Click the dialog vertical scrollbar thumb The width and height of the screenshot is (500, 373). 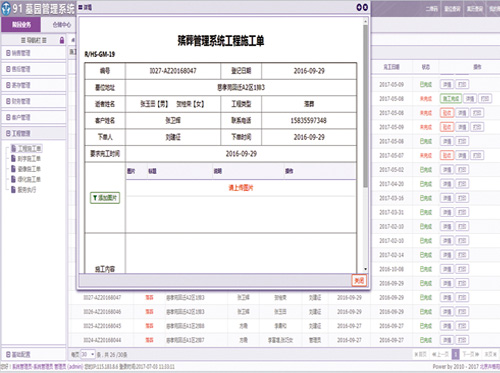click(x=365, y=106)
